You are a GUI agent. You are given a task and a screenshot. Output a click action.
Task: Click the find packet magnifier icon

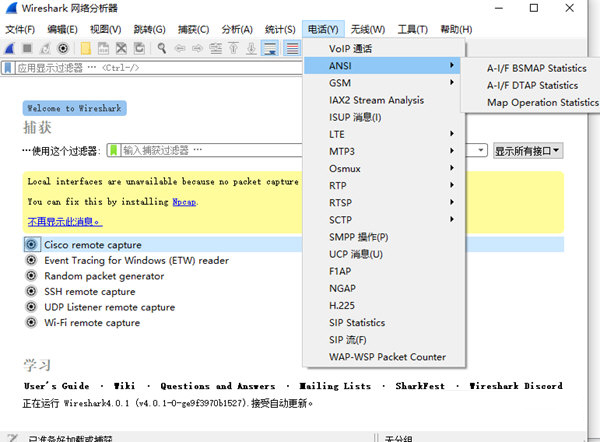click(x=162, y=48)
